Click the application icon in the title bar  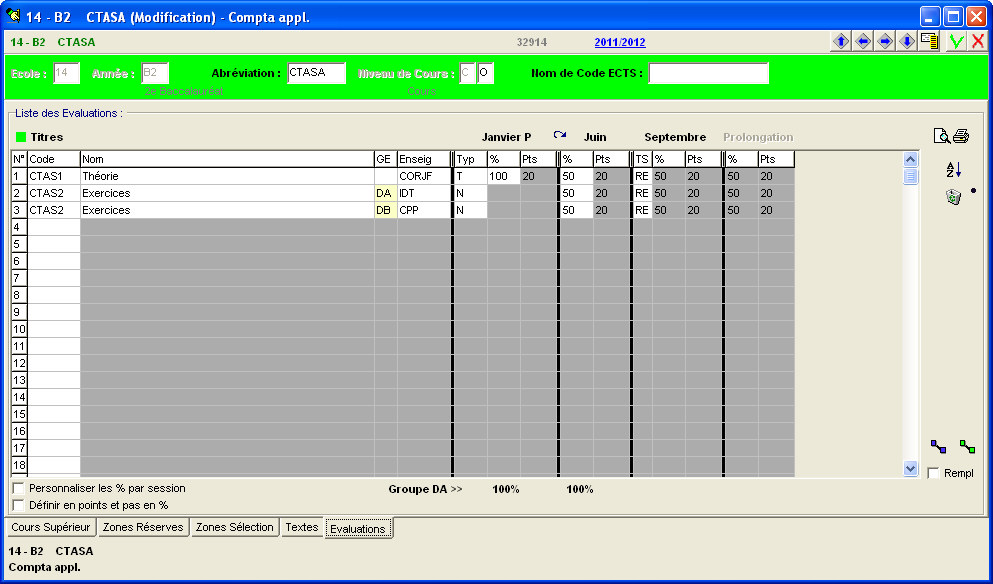pyautogui.click(x=13, y=15)
